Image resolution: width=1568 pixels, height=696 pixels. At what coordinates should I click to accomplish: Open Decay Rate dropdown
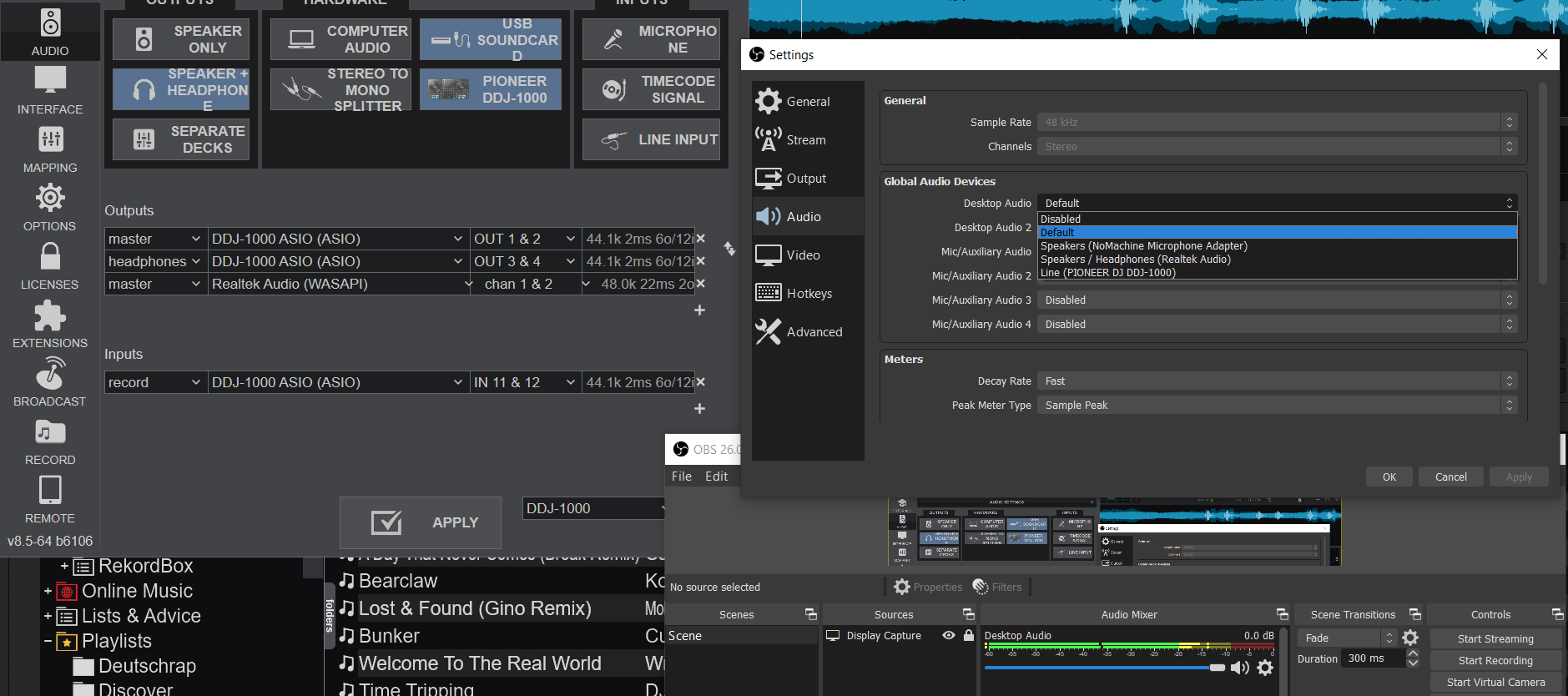[1277, 381]
